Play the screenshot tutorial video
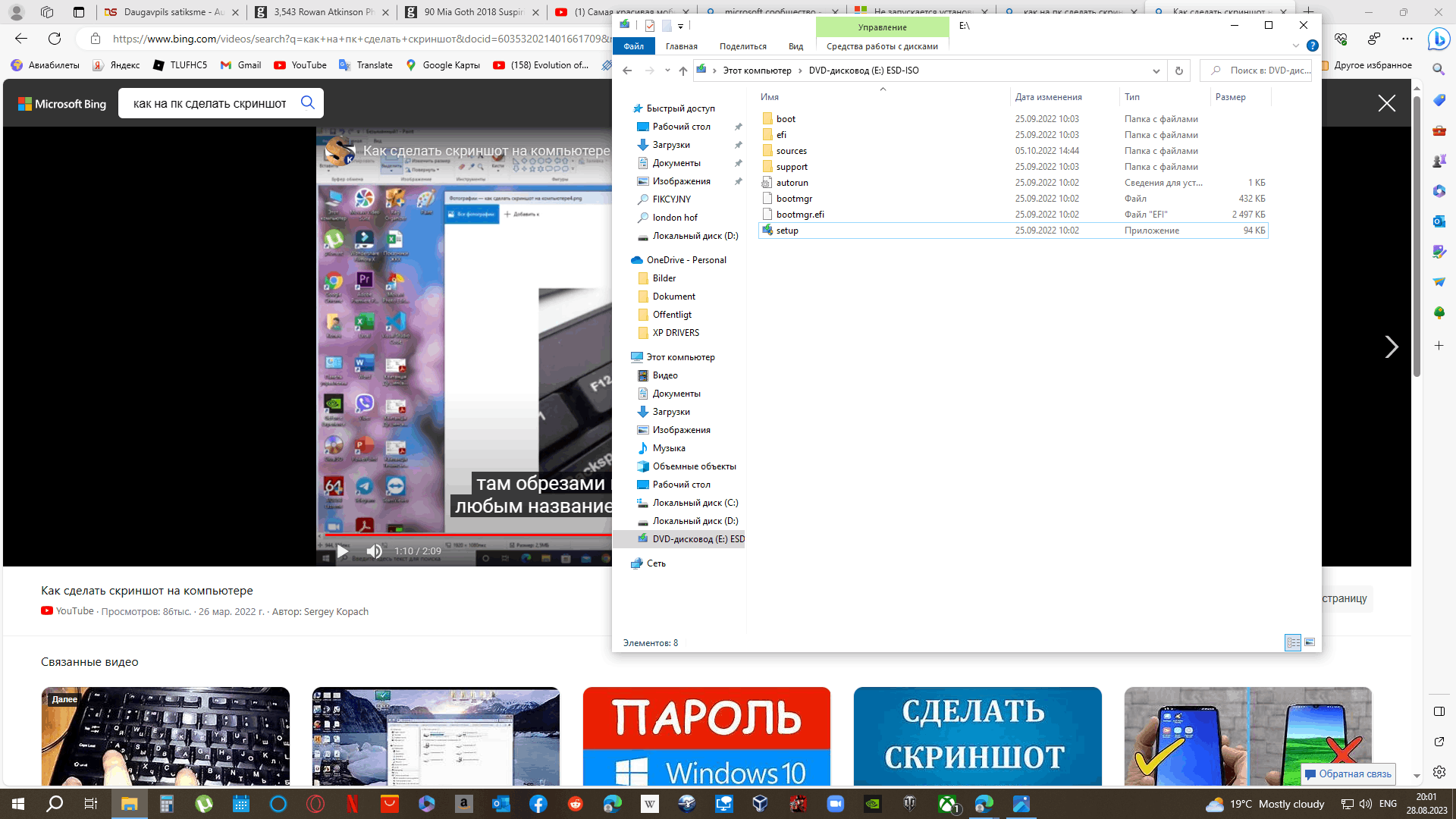 tap(341, 550)
